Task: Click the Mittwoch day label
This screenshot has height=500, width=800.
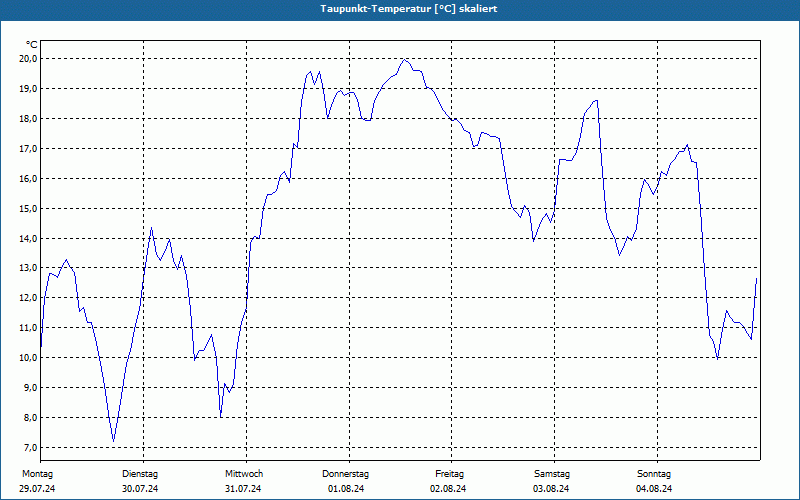Action: (244, 474)
